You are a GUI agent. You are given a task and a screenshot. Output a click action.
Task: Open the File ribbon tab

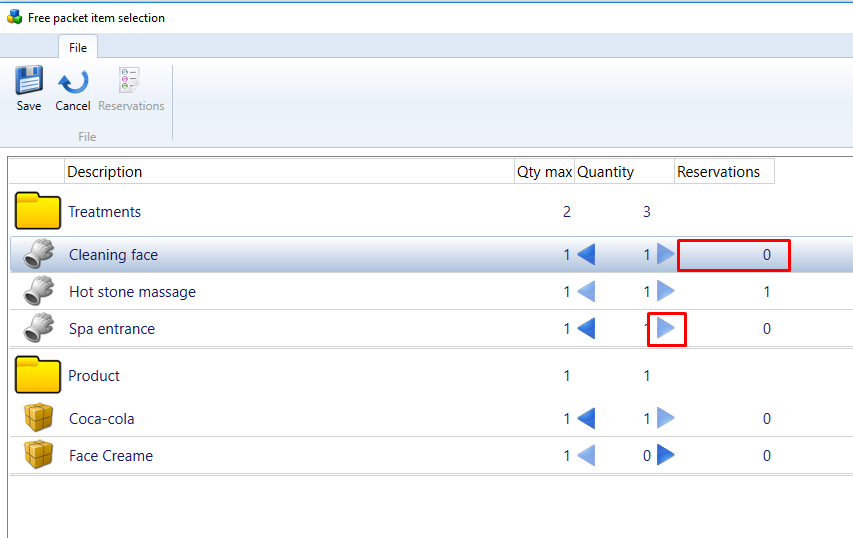[x=78, y=47]
